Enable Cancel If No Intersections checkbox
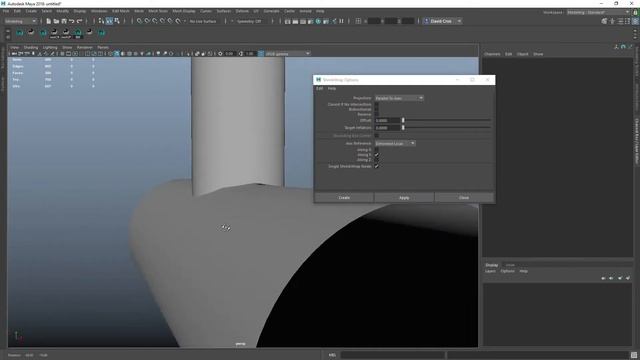Image resolution: width=640 pixels, height=360 pixels. [376, 104]
